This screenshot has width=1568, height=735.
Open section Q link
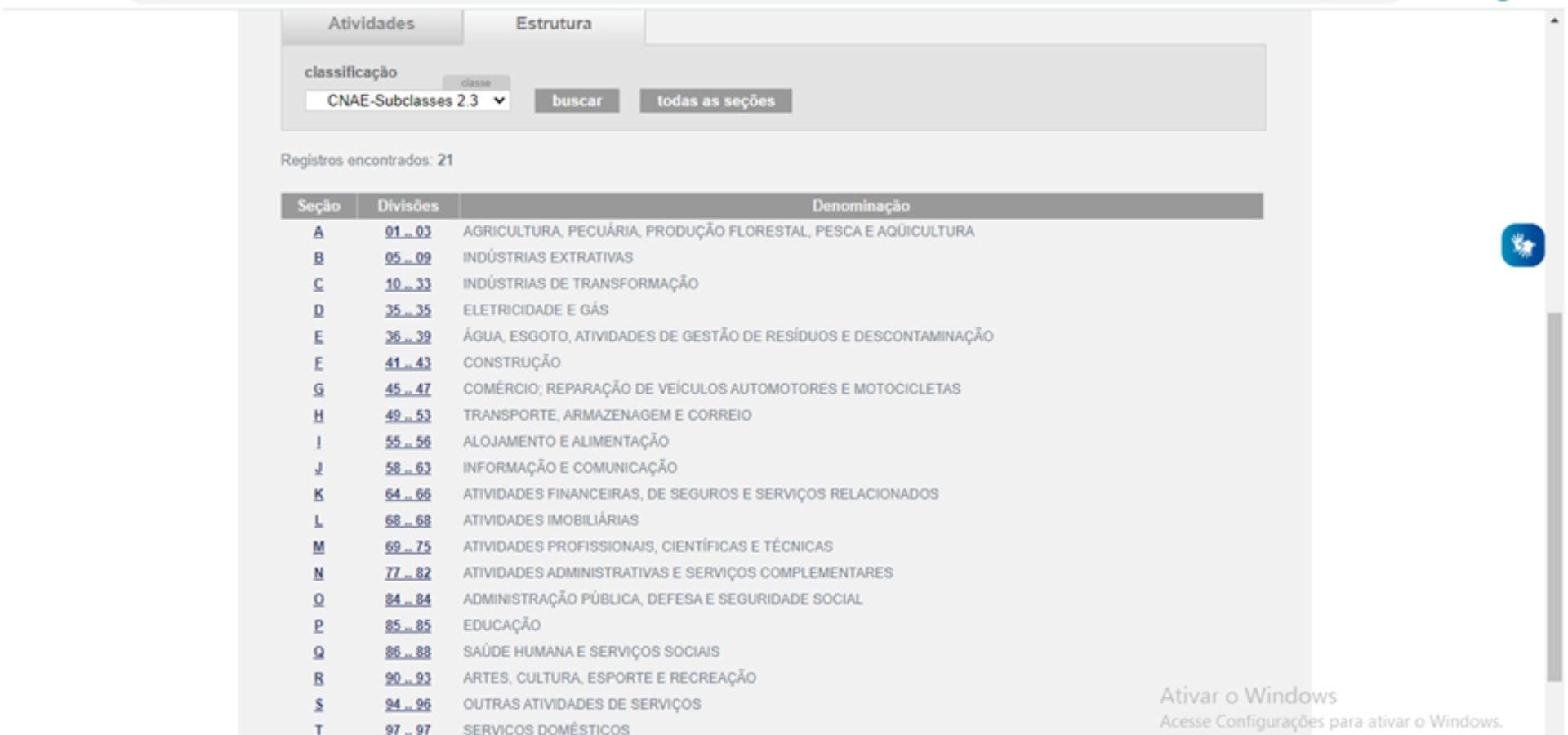pos(318,652)
